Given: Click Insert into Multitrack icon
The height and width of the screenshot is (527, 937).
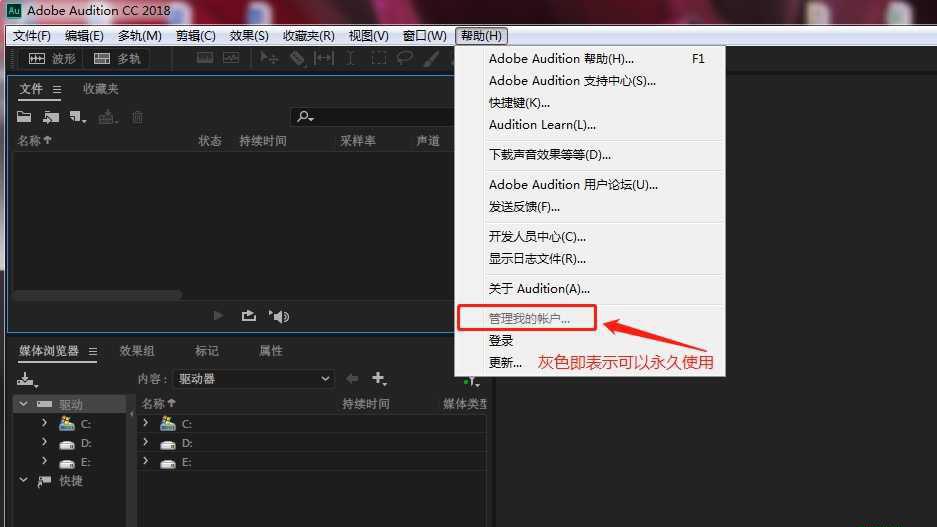Looking at the screenshot, I should [108, 117].
